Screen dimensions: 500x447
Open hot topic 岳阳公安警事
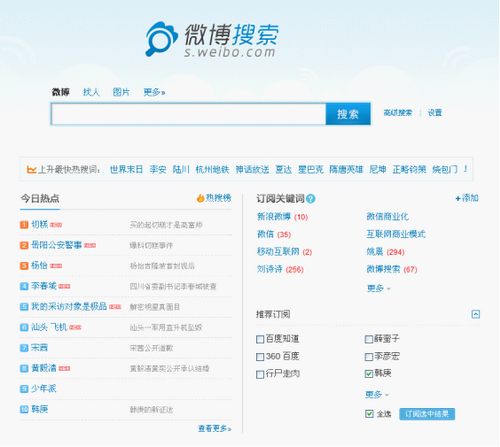[57, 245]
